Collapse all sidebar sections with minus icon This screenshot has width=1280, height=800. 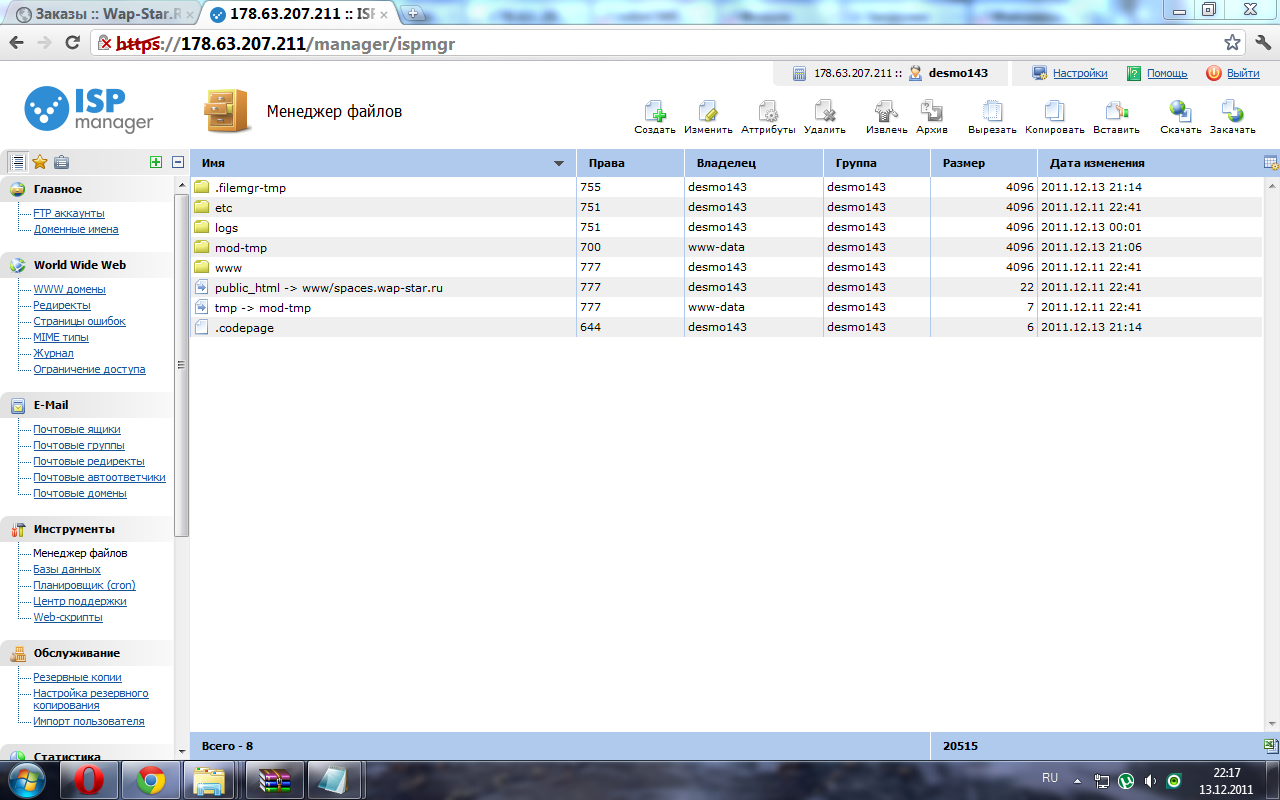pyautogui.click(x=178, y=162)
